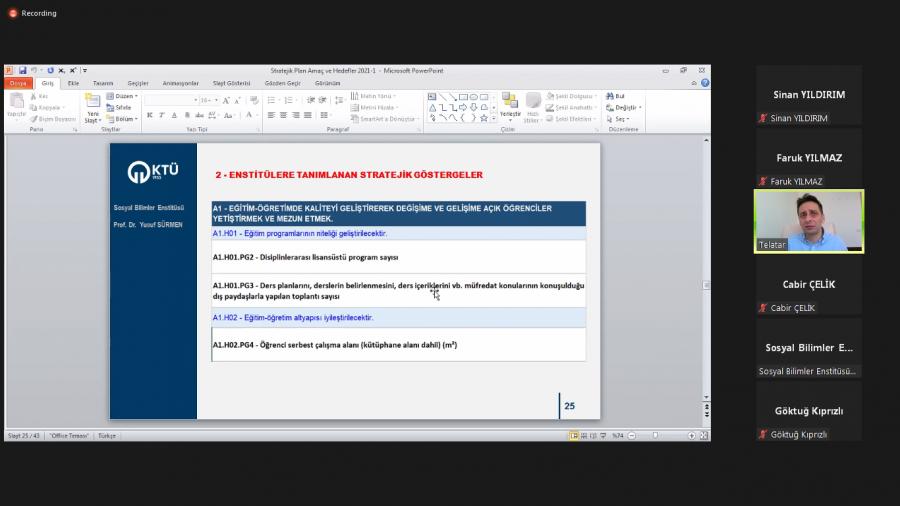900x506 pixels.
Task: Click fit slide to window icon
Action: point(704,436)
